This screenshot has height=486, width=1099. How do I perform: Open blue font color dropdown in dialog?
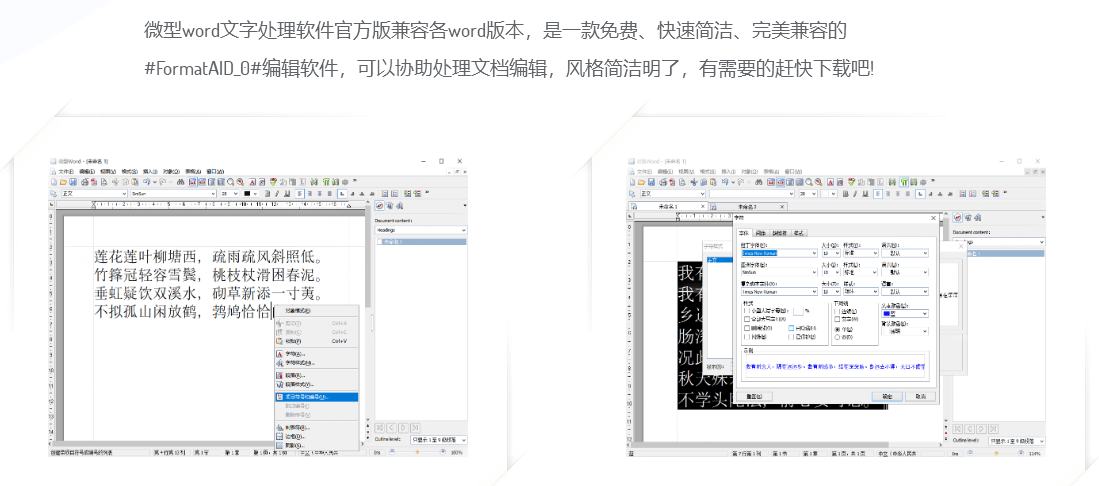(x=905, y=313)
